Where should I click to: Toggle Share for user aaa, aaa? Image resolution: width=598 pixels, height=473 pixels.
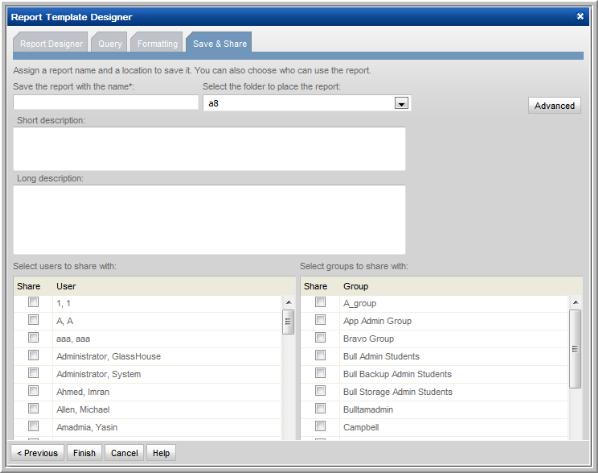click(x=34, y=338)
